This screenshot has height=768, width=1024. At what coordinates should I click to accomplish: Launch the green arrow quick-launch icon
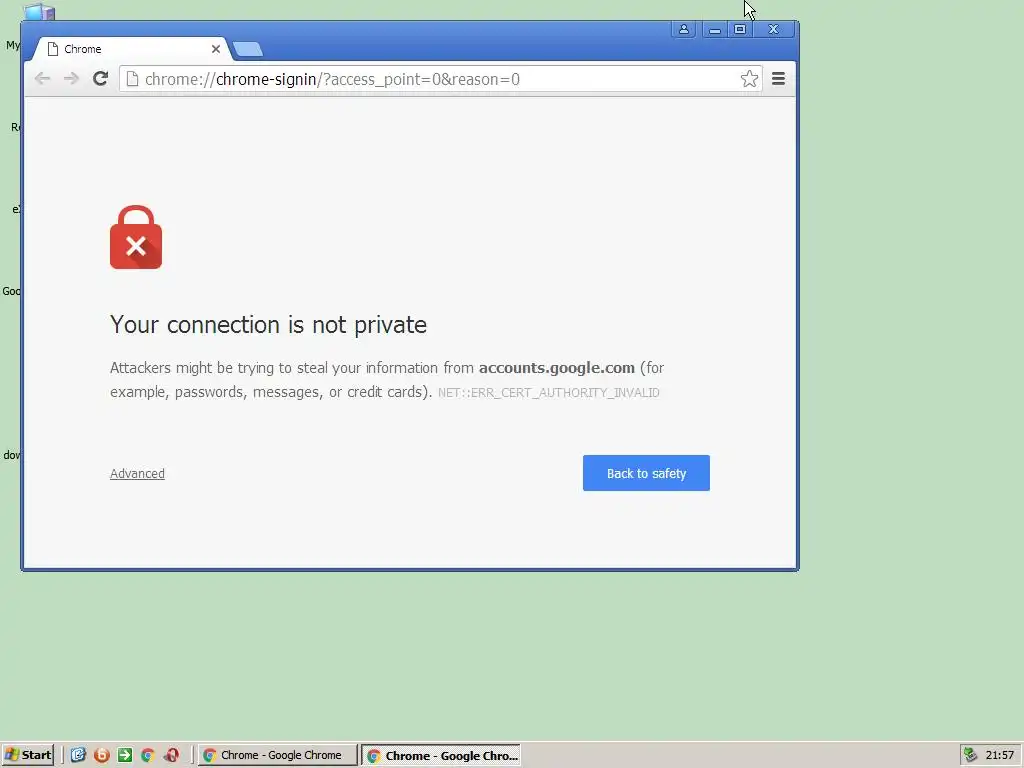click(x=124, y=755)
